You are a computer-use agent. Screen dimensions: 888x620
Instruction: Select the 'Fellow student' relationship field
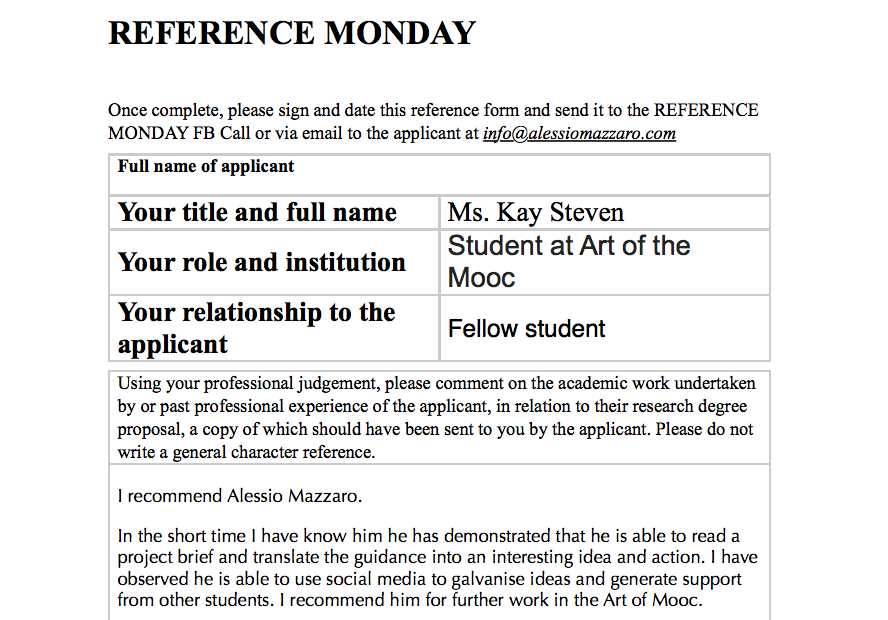[x=527, y=329]
